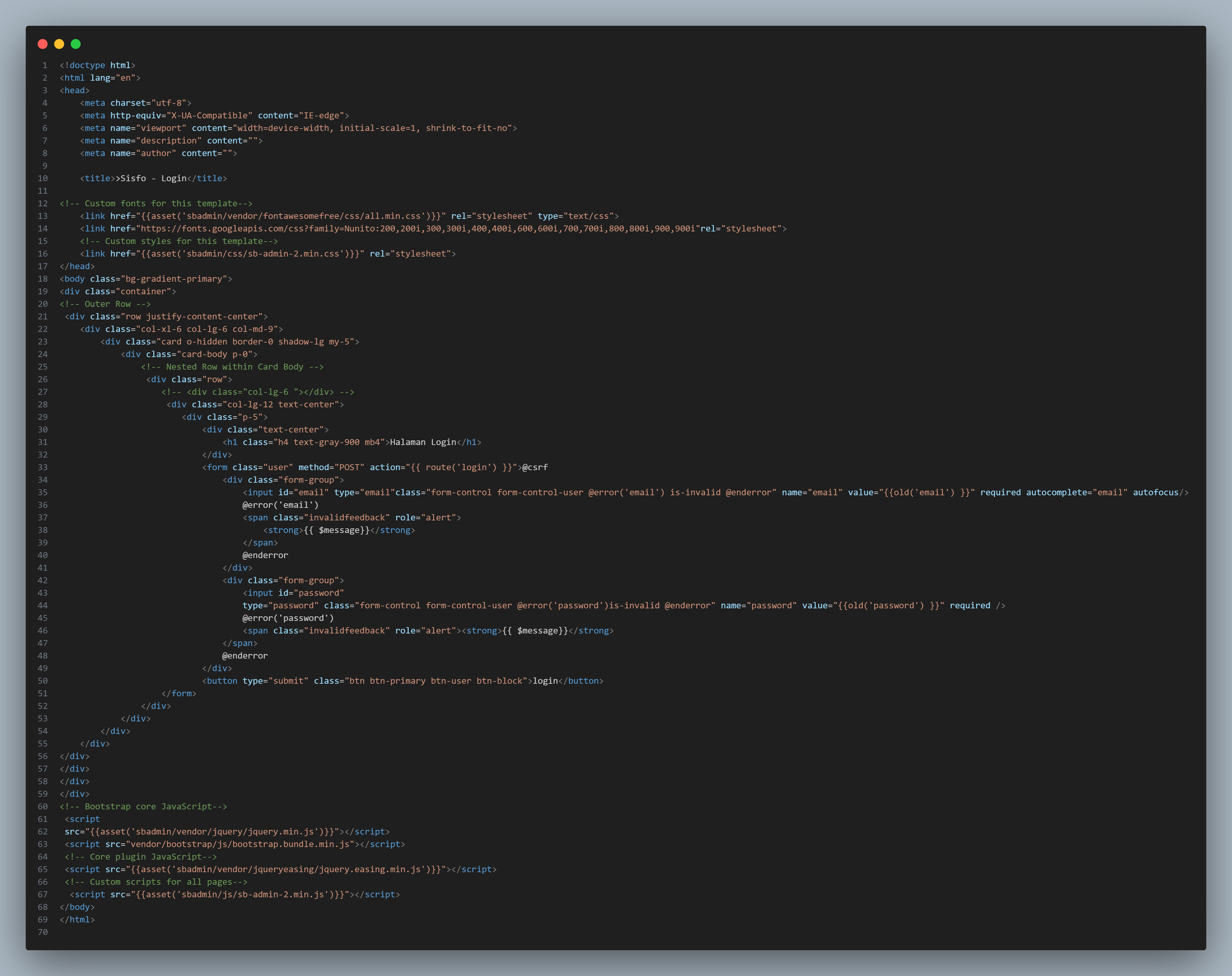The width and height of the screenshot is (1232, 976).
Task: Click the @error('email') directive on line 36
Action: (x=281, y=505)
